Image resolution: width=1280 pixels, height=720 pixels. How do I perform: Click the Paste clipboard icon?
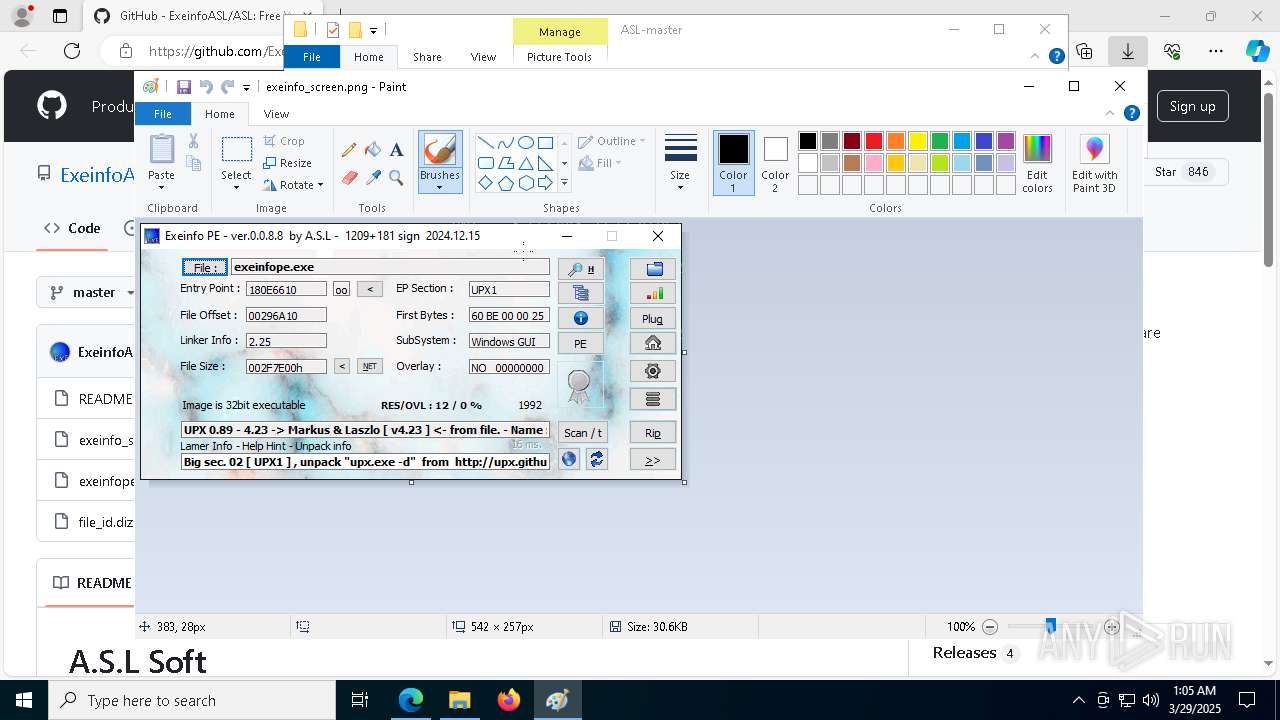tap(161, 149)
